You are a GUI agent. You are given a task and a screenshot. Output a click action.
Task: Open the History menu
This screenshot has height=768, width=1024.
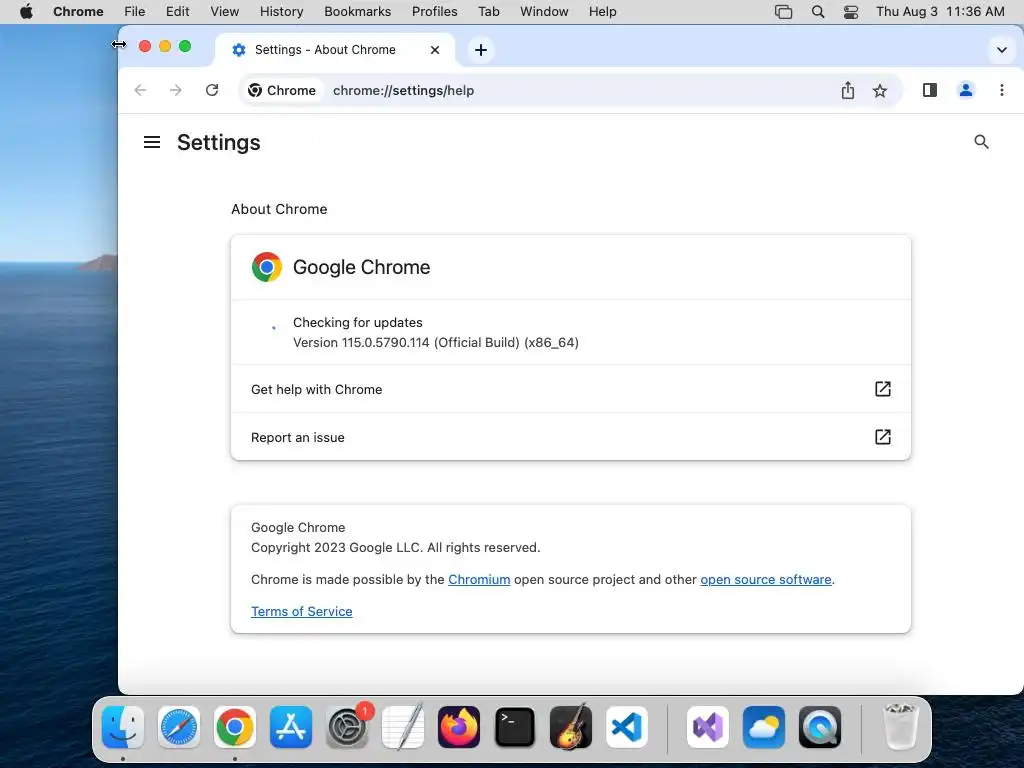tap(281, 12)
